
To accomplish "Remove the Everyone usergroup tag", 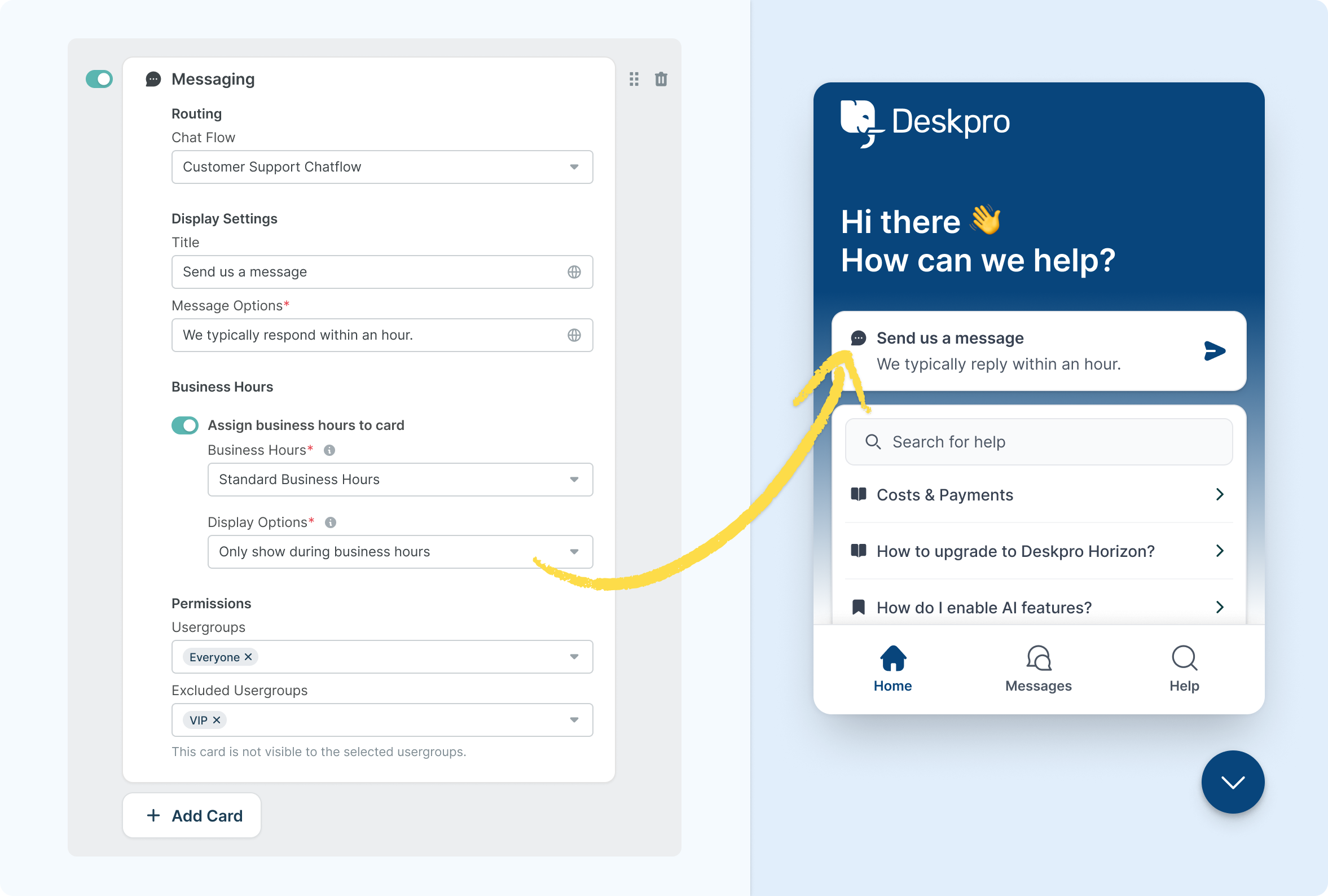I will coord(248,657).
